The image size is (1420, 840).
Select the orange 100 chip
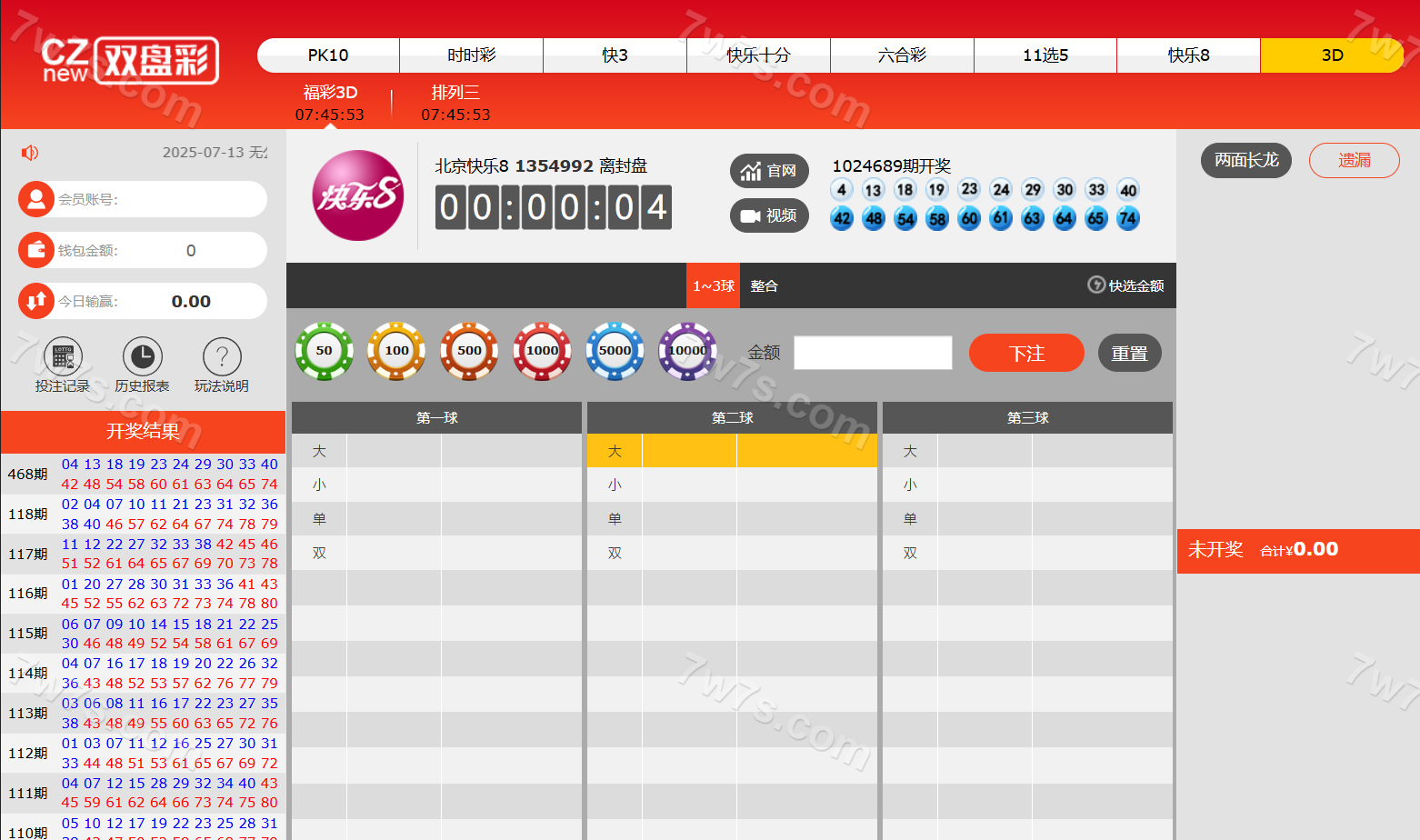396,351
